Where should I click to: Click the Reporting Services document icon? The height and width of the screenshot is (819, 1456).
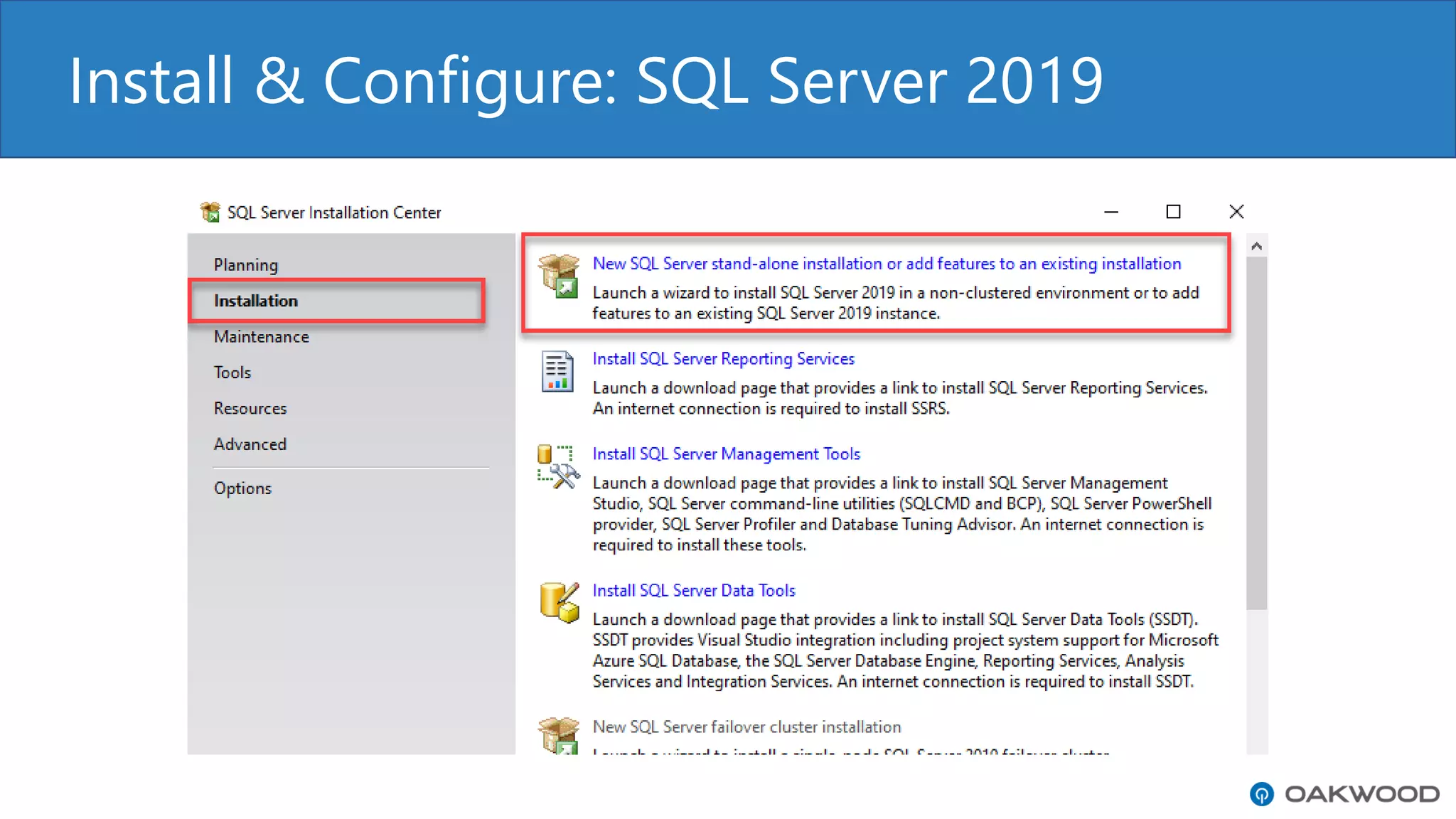(557, 371)
